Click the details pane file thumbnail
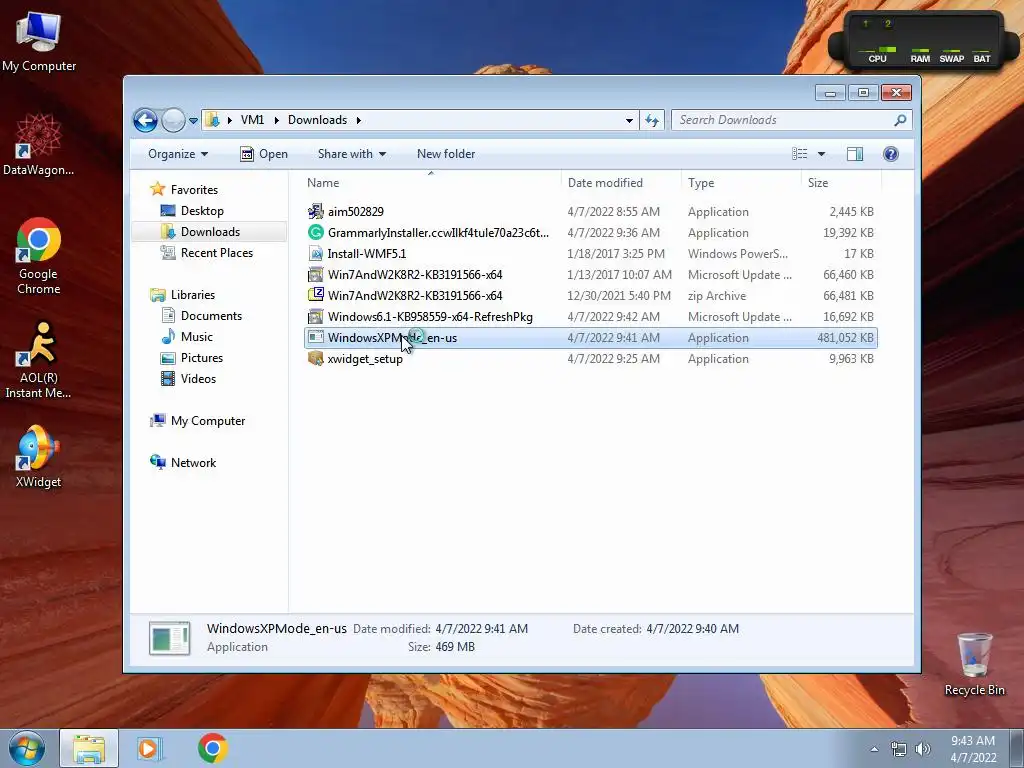The height and width of the screenshot is (768, 1024). pyautogui.click(x=170, y=638)
